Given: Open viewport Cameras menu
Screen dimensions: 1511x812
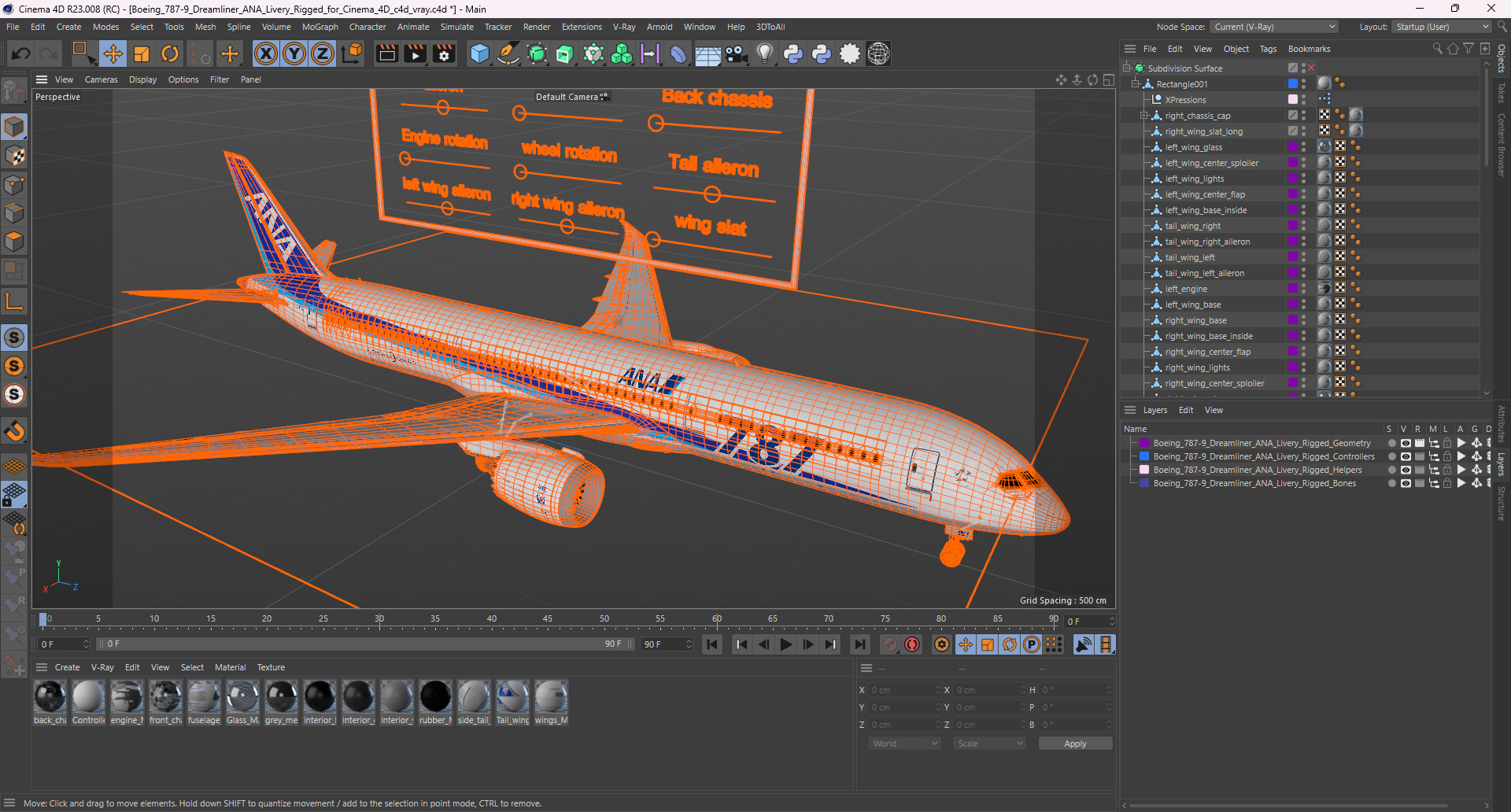Looking at the screenshot, I should 102,79.
